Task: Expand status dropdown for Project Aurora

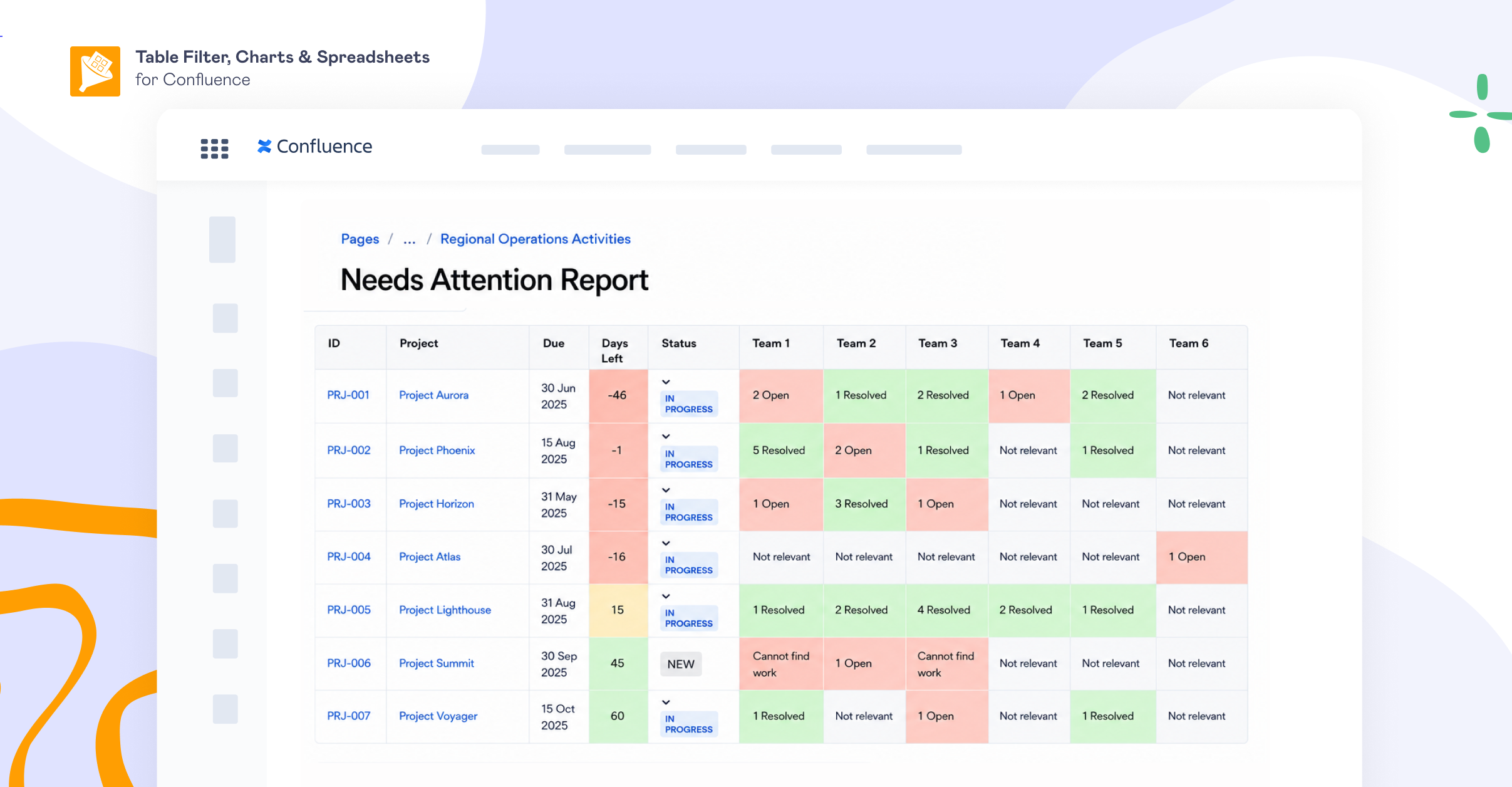Action: (666, 382)
